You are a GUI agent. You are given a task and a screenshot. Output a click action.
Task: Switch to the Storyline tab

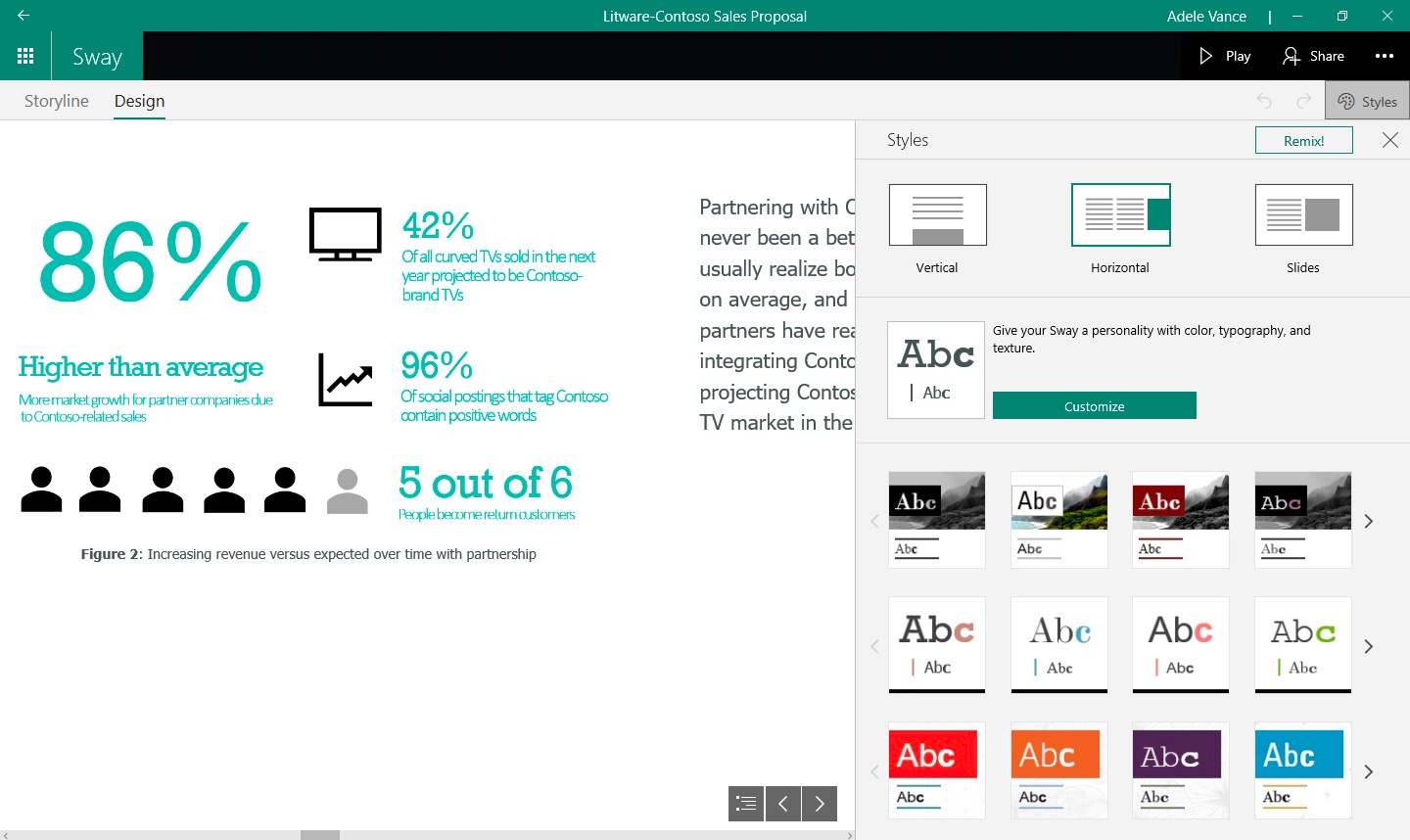(x=56, y=101)
